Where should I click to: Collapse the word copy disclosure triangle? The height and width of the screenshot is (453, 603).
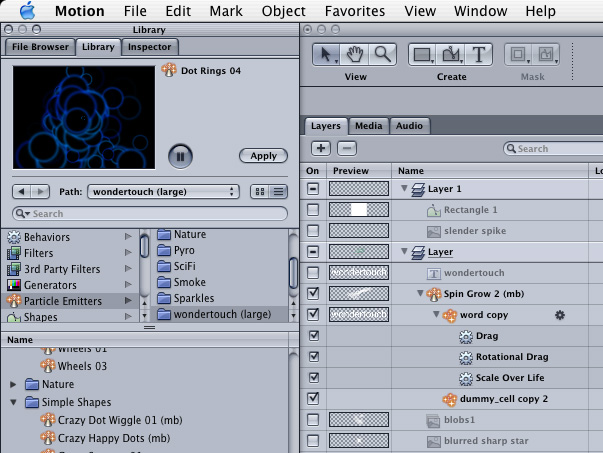(x=436, y=314)
